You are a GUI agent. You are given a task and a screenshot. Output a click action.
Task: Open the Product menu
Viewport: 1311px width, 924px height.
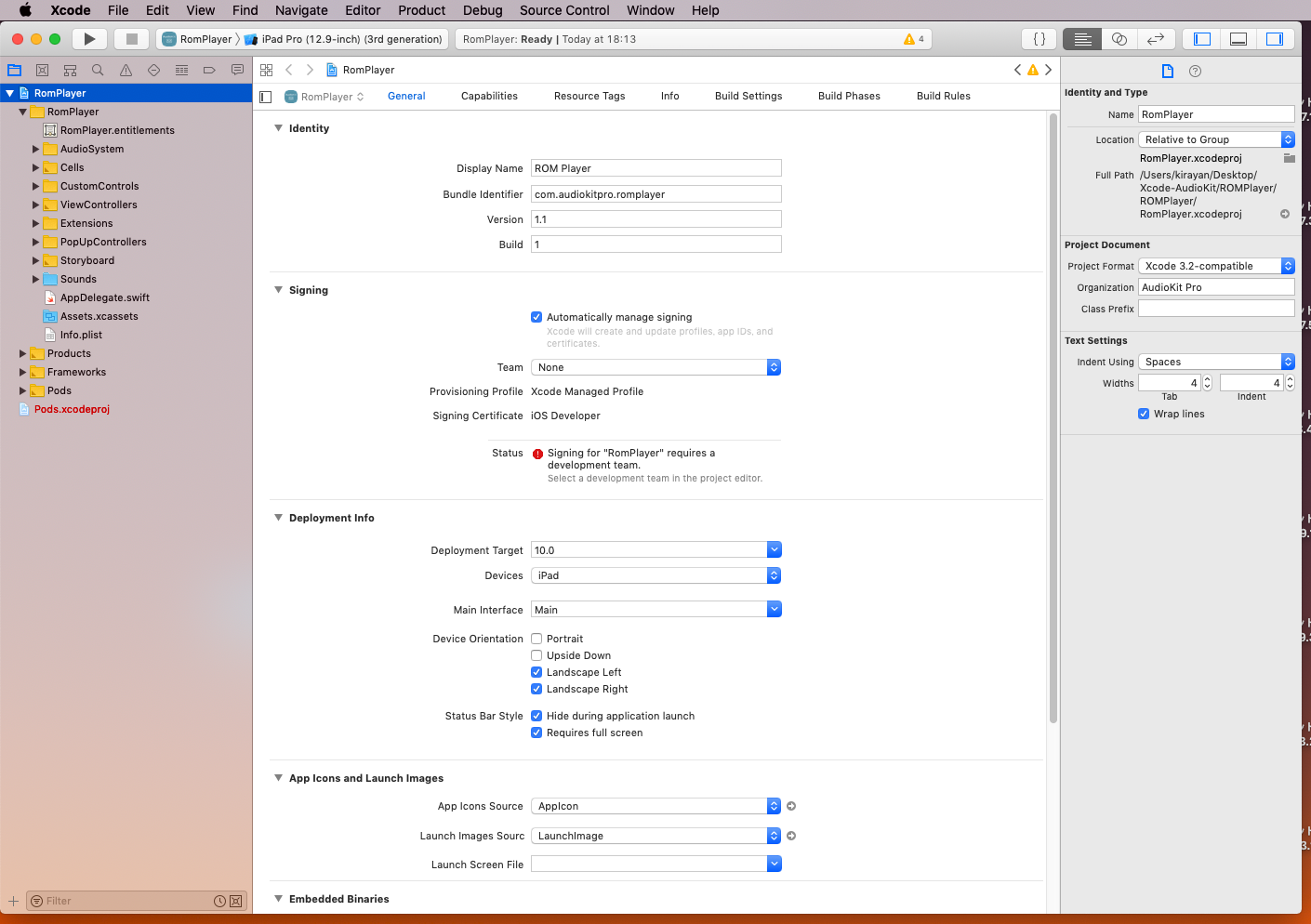[422, 10]
